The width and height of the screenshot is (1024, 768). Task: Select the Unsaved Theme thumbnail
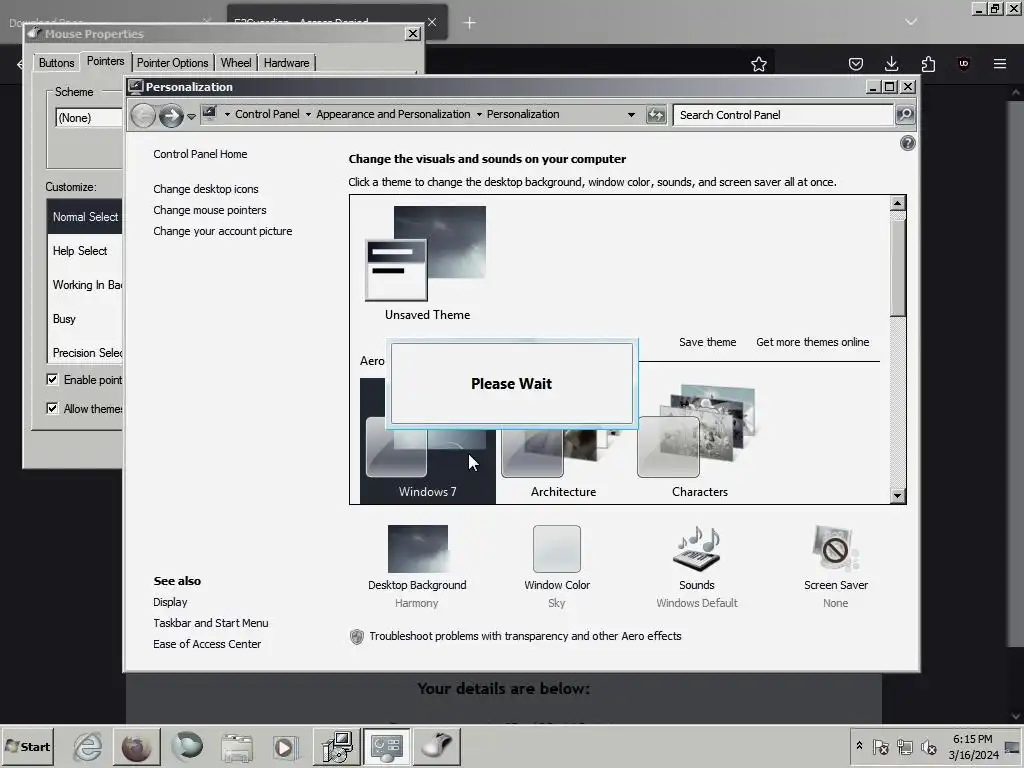(426, 263)
